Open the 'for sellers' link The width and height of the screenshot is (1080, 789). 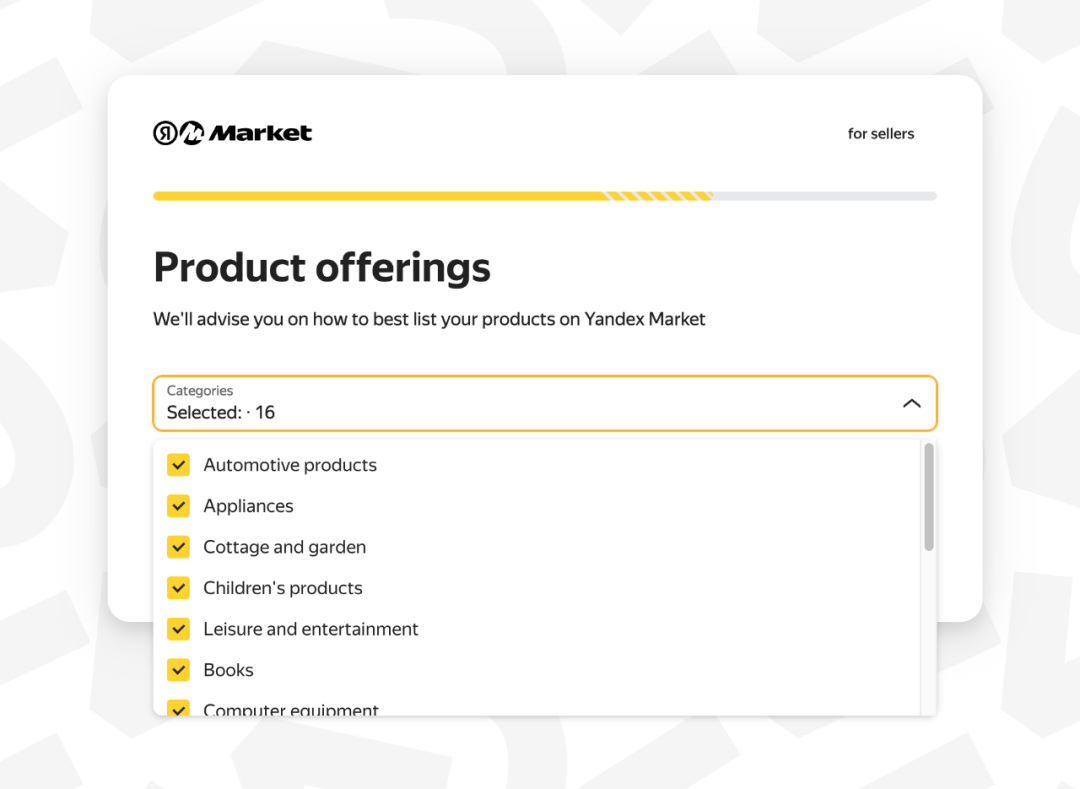pyautogui.click(x=880, y=134)
